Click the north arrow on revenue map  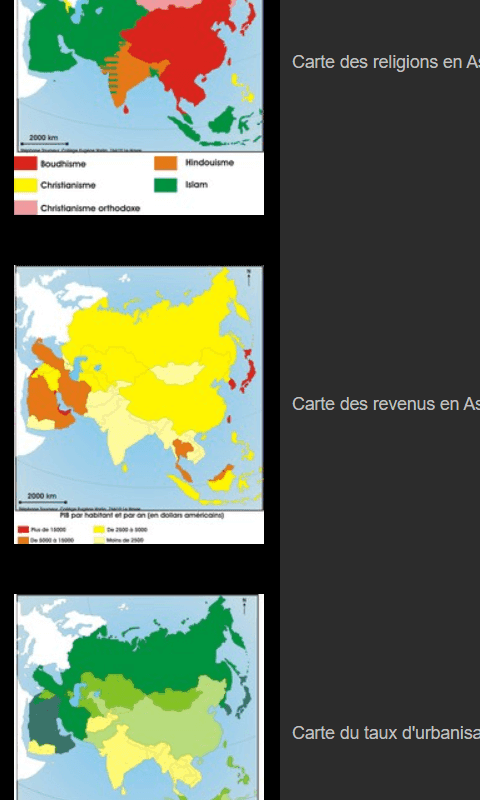(249, 278)
